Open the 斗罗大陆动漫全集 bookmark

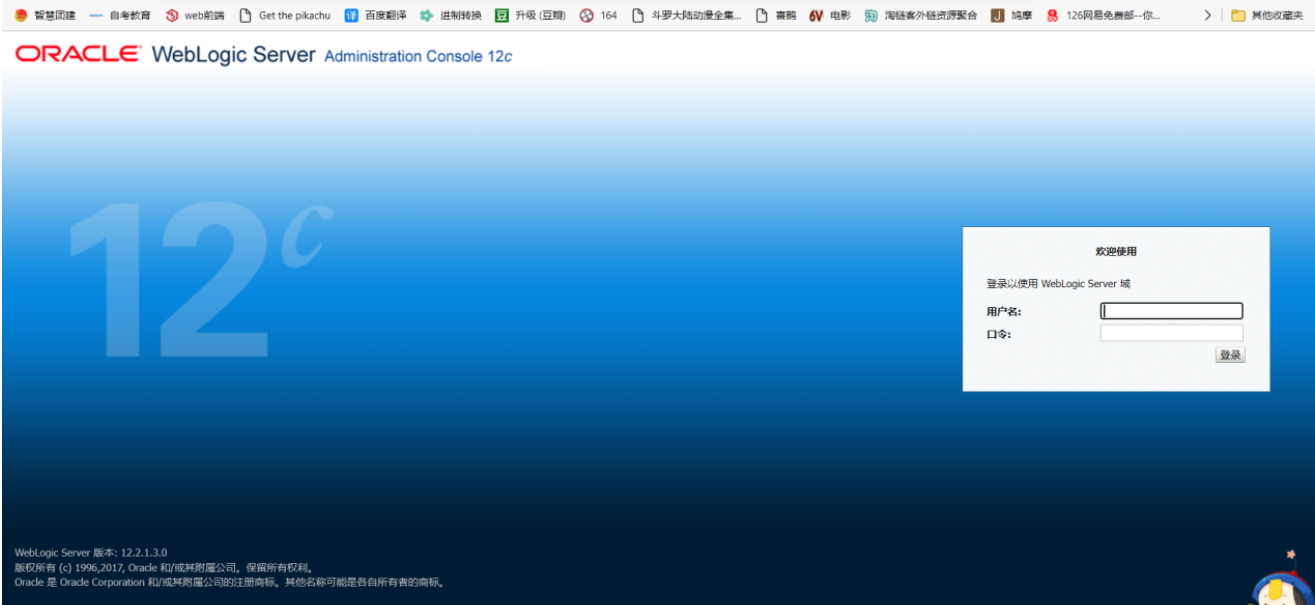tap(687, 16)
